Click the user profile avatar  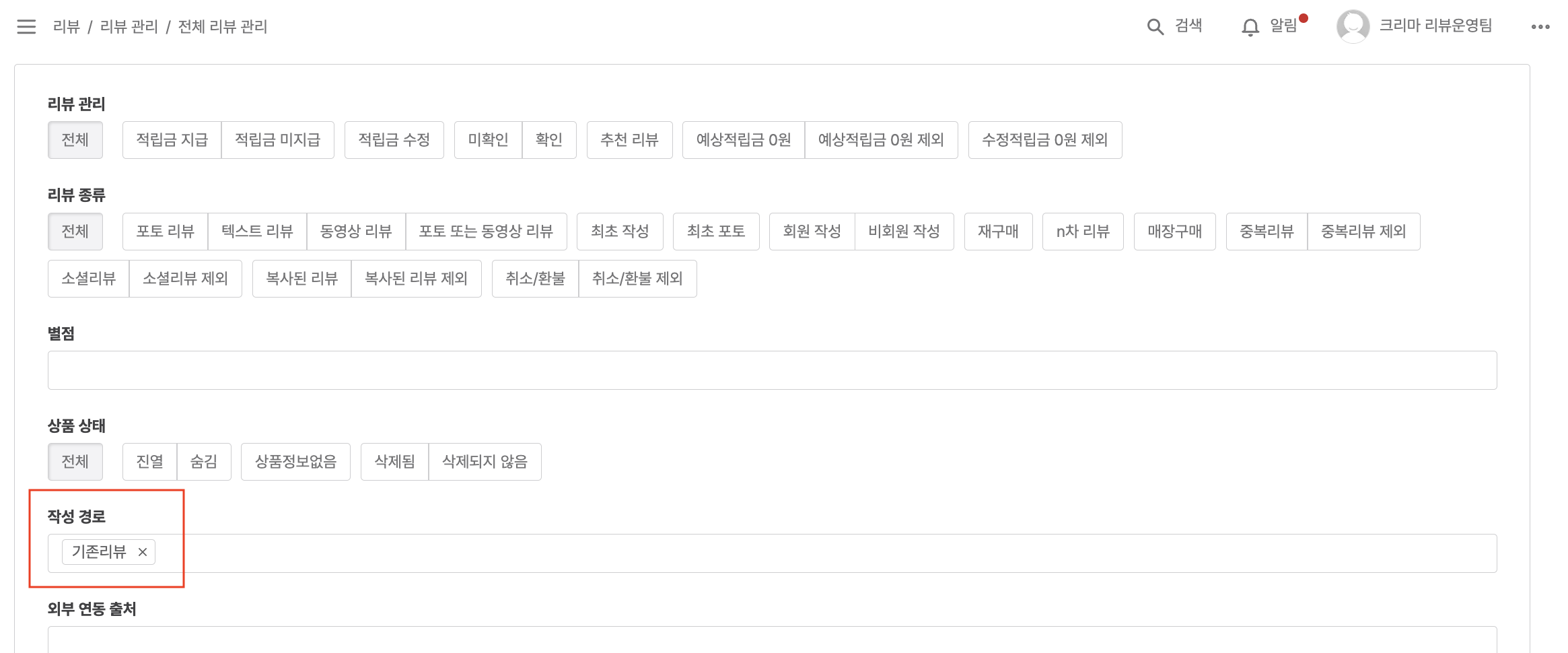click(x=1353, y=27)
